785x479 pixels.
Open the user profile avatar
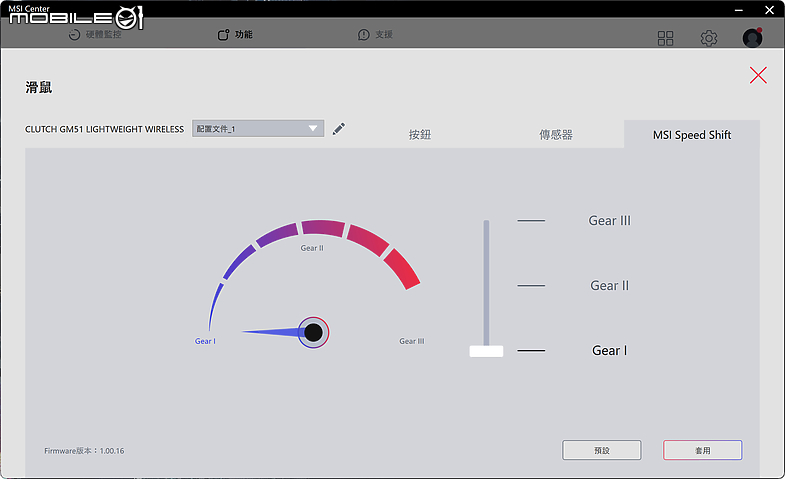752,38
